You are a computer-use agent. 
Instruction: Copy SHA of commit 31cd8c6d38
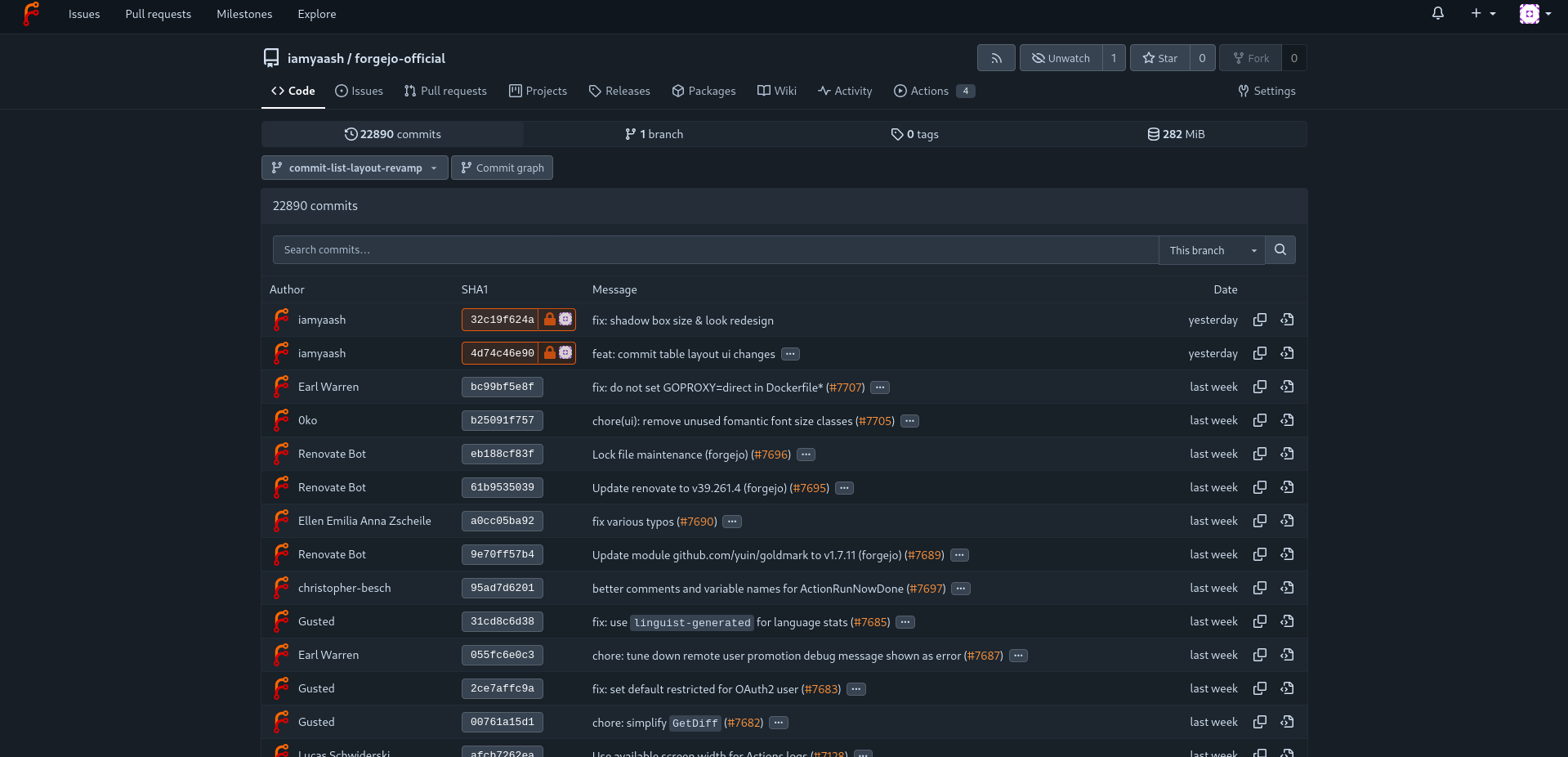pos(1260,621)
